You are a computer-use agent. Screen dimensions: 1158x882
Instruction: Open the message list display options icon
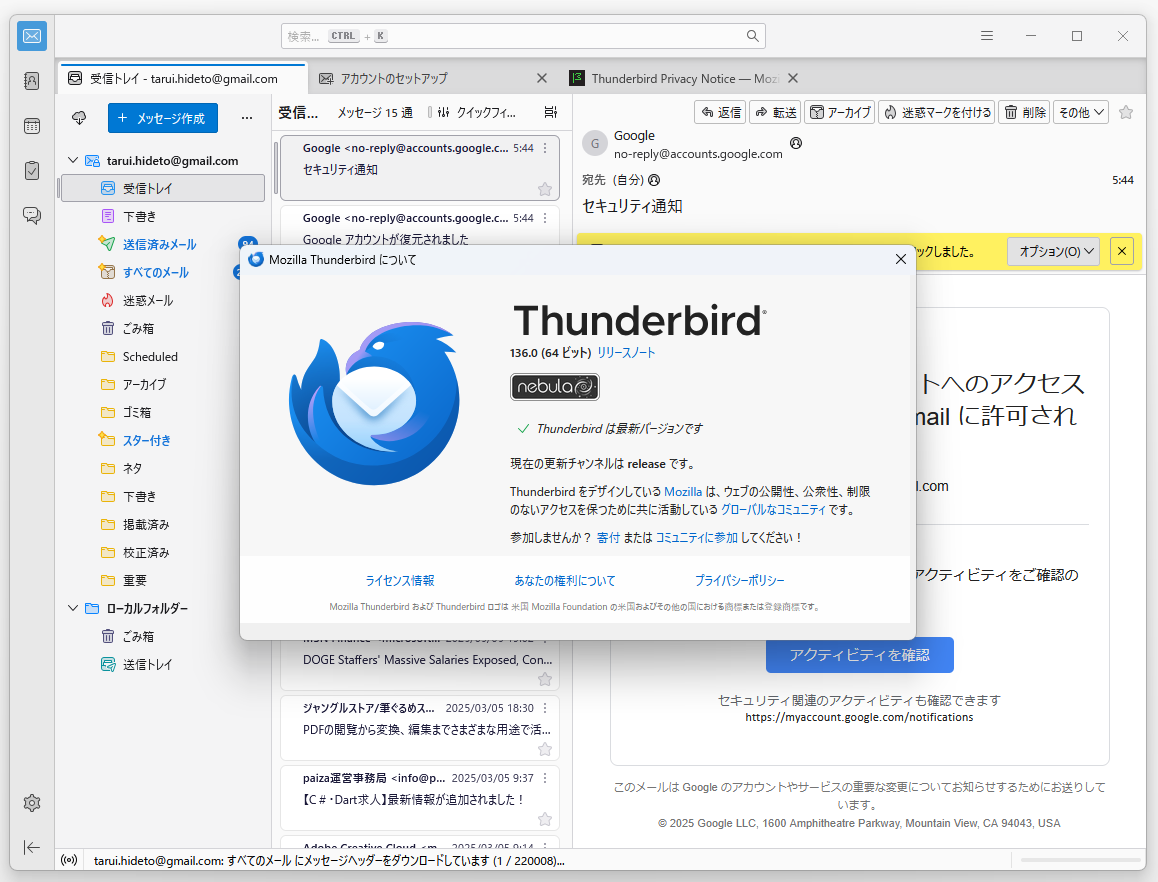[x=549, y=112]
